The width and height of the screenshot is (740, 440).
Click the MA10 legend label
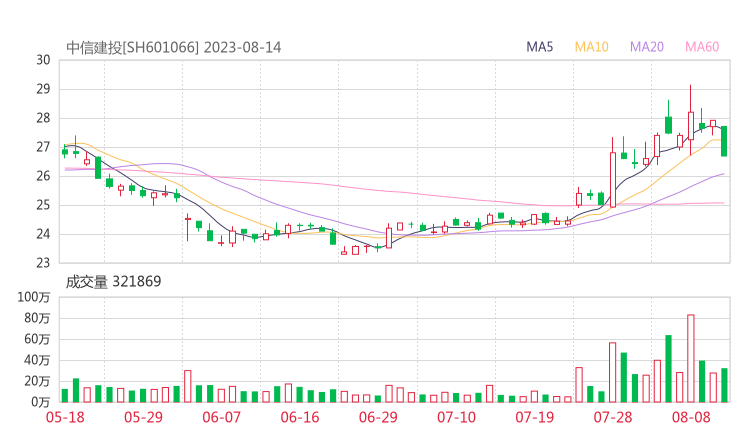591,47
